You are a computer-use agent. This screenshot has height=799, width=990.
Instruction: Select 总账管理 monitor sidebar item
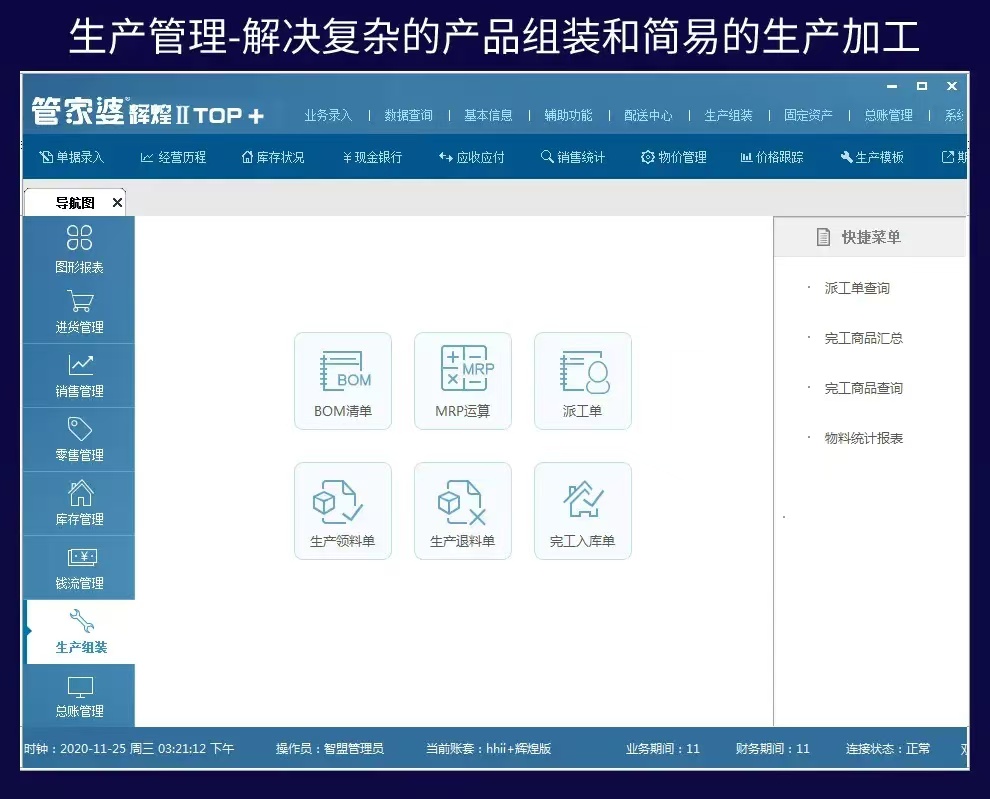79,696
